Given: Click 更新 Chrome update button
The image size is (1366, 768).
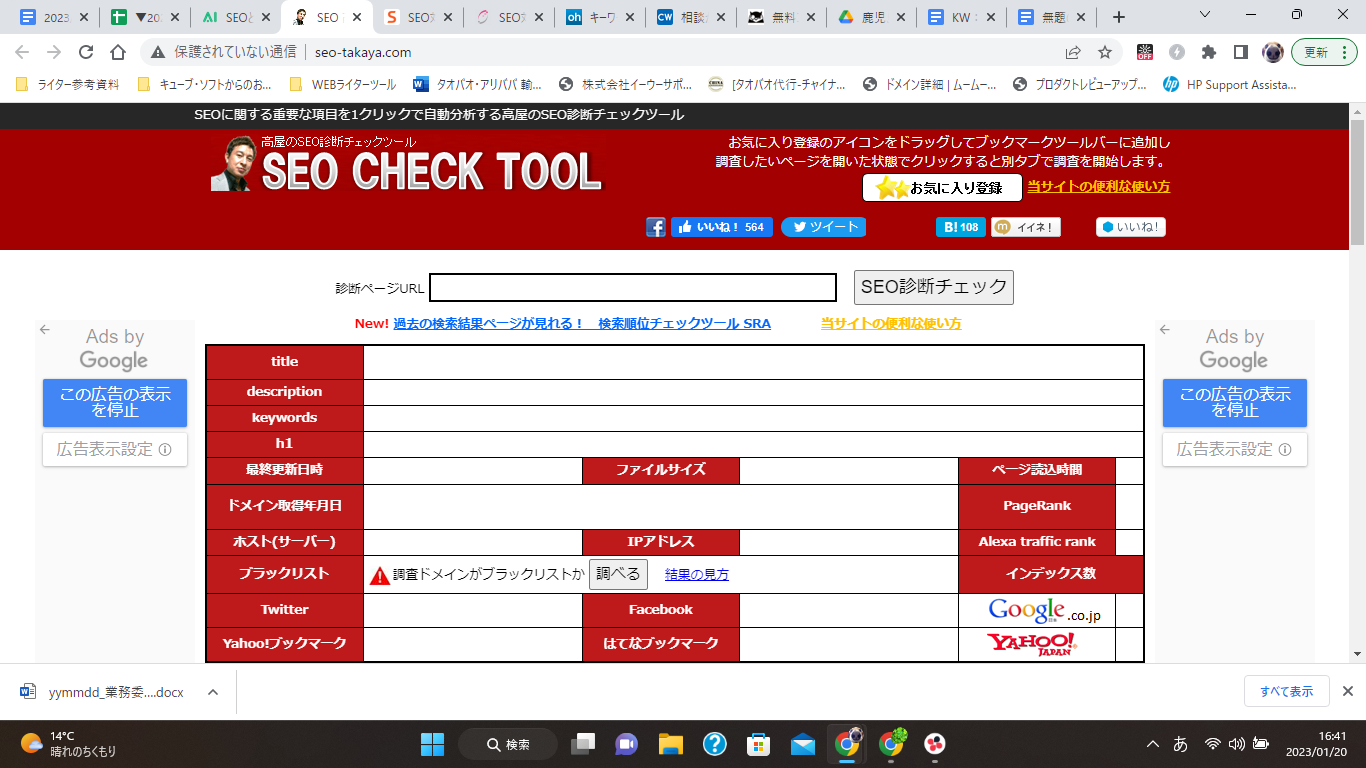Looking at the screenshot, I should click(1324, 52).
